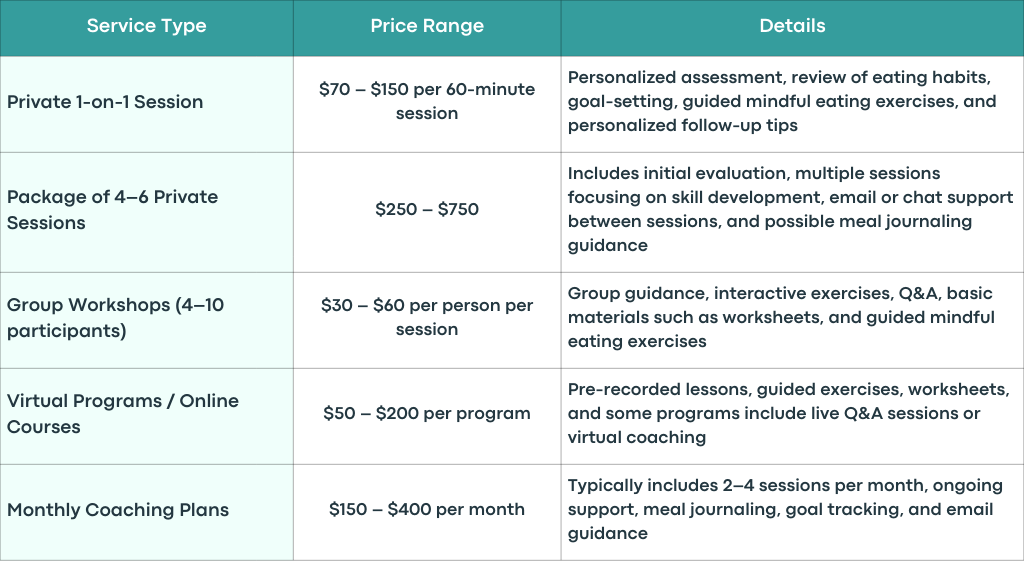Click the $30 – $60 per person price
This screenshot has width=1024, height=561.
(x=427, y=317)
